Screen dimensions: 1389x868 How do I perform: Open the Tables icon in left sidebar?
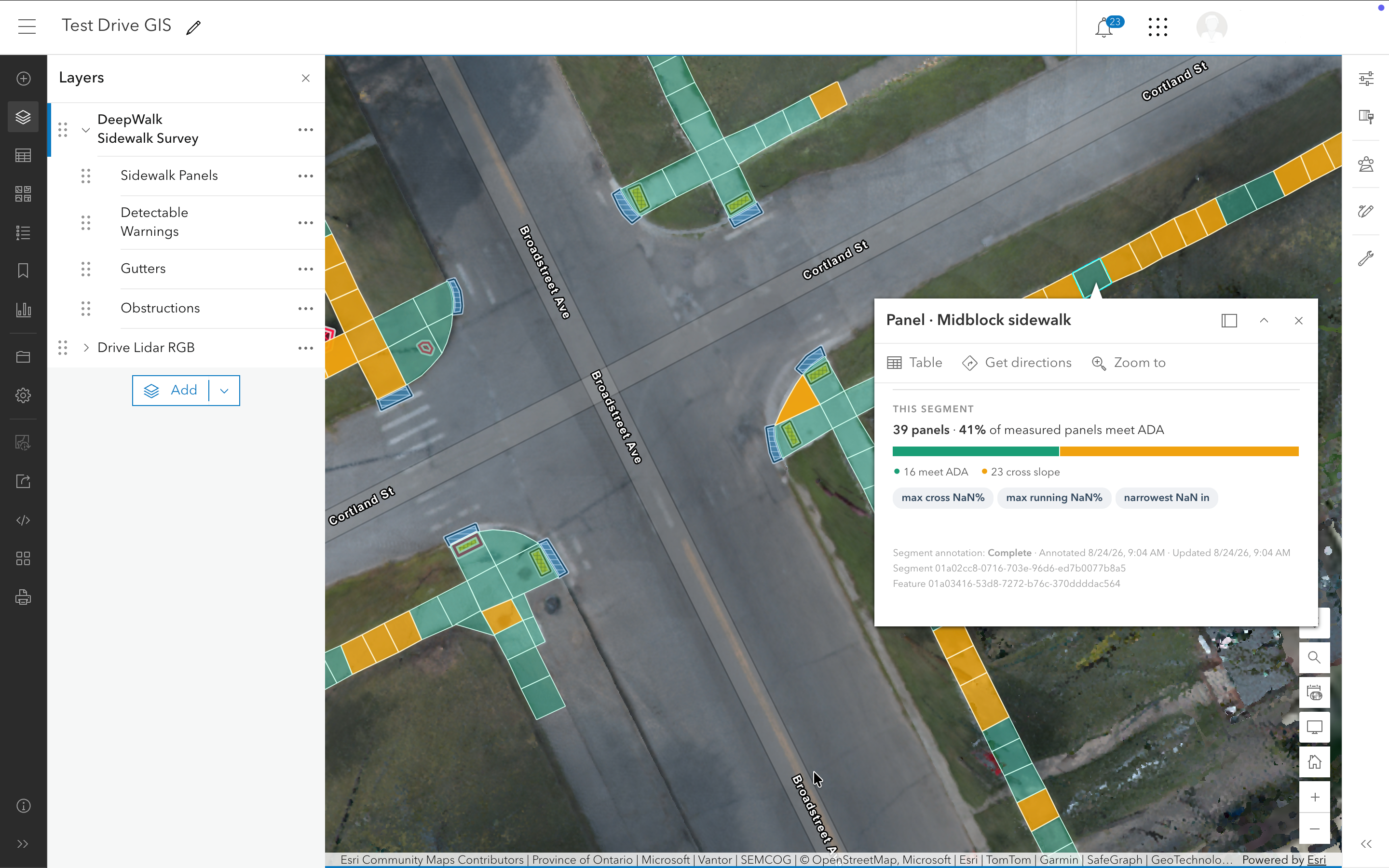pos(24,156)
